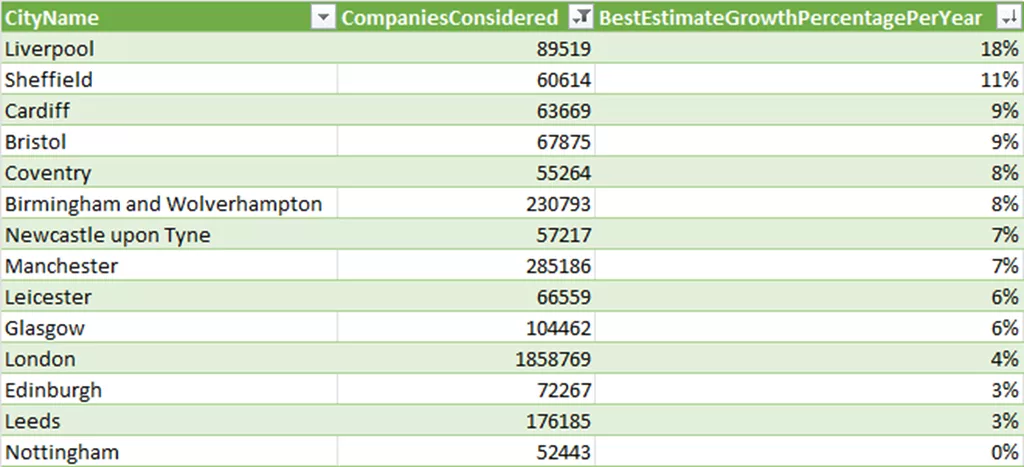Select the Sheffield cell
The height and width of the screenshot is (467, 1024).
tap(168, 80)
